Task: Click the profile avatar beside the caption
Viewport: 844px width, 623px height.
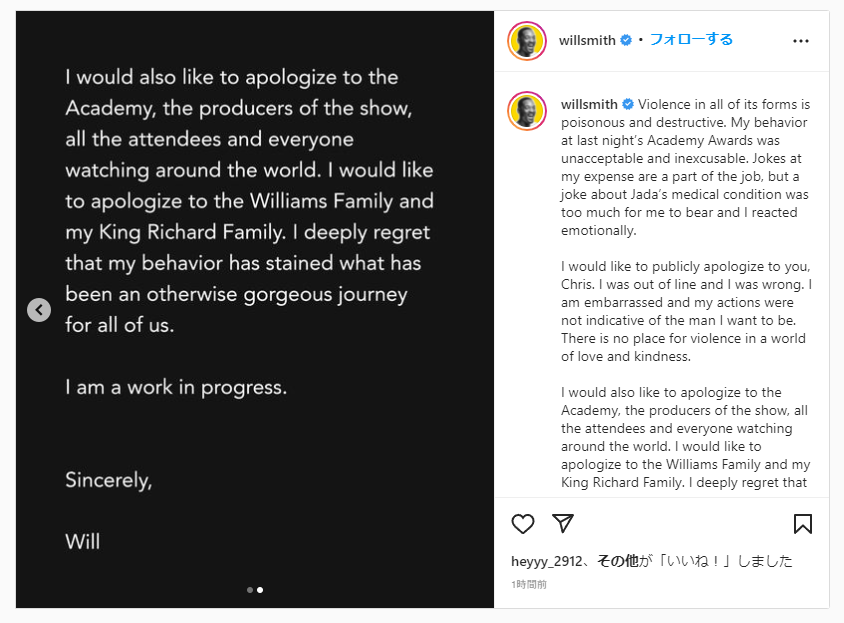Action: click(527, 111)
